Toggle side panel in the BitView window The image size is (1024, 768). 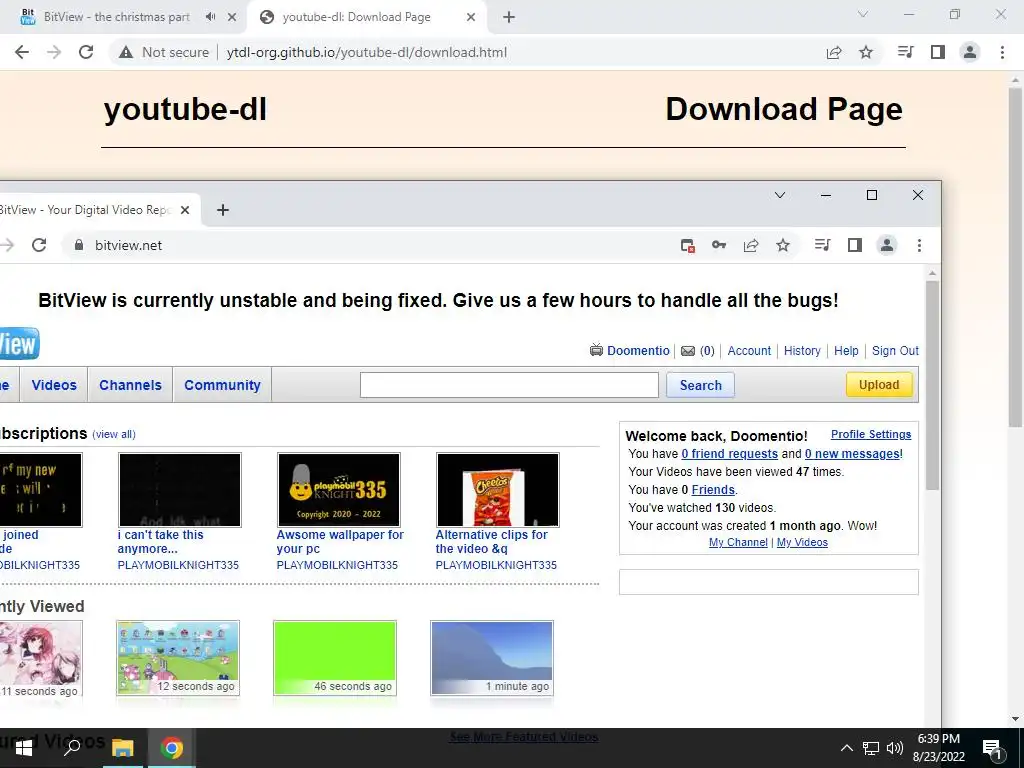855,246
